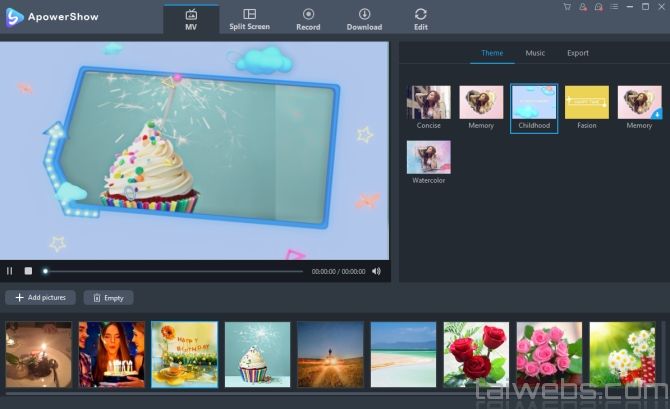Viewport: 670px width, 409px height.
Task: Open the Edit section
Action: 421,19
